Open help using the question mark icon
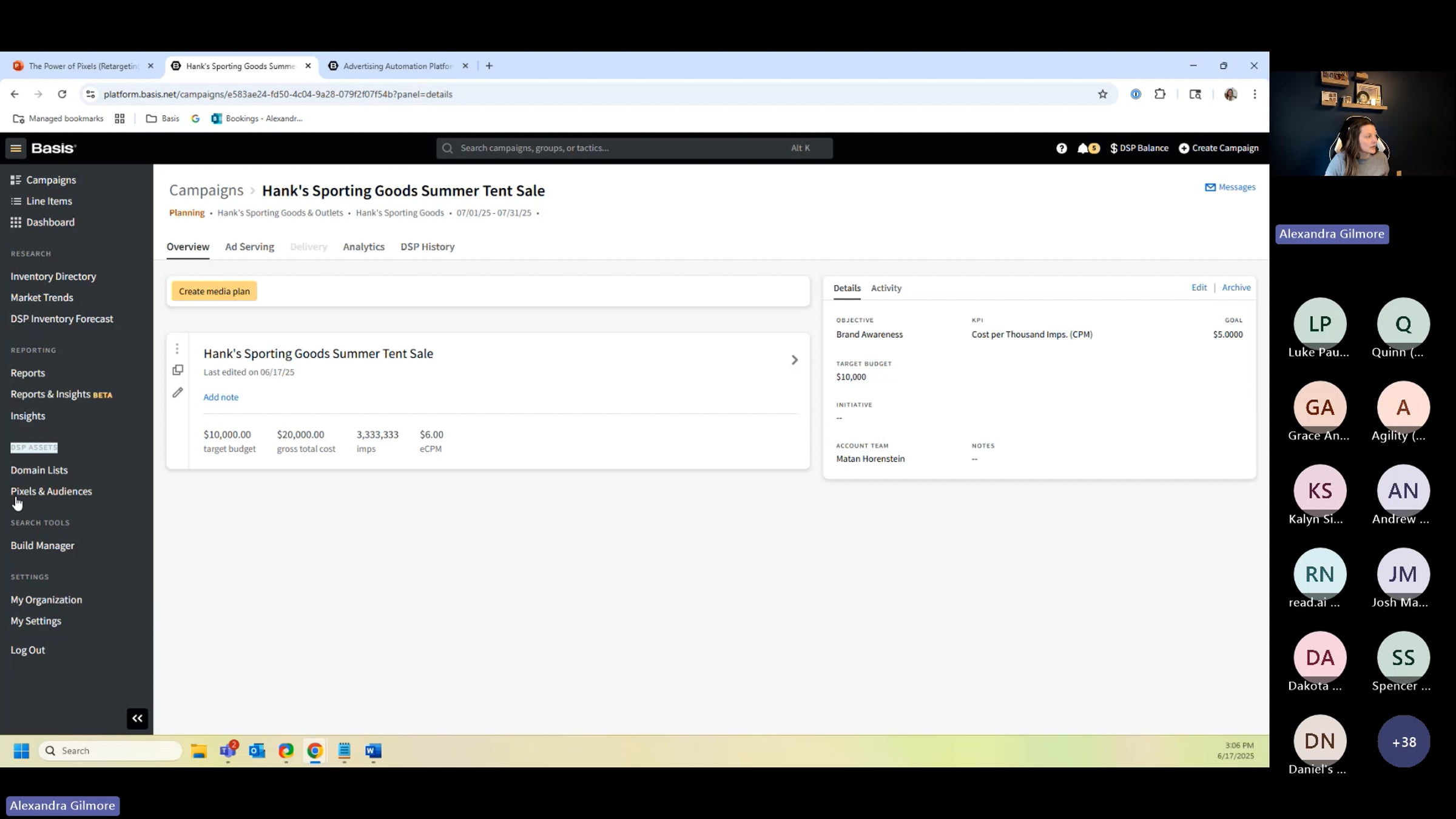 point(1061,148)
